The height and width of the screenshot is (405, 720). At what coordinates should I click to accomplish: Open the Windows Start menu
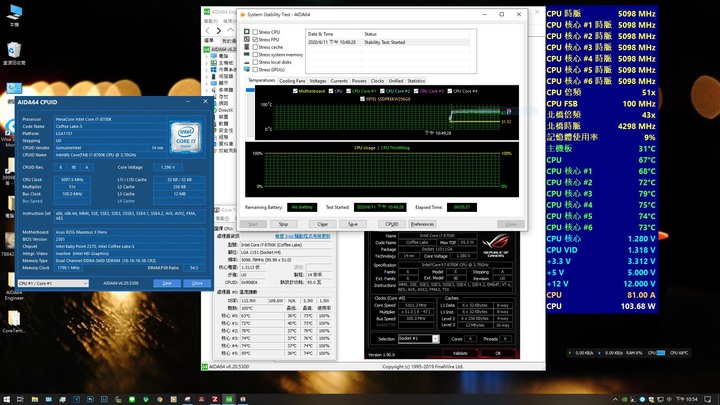6,399
